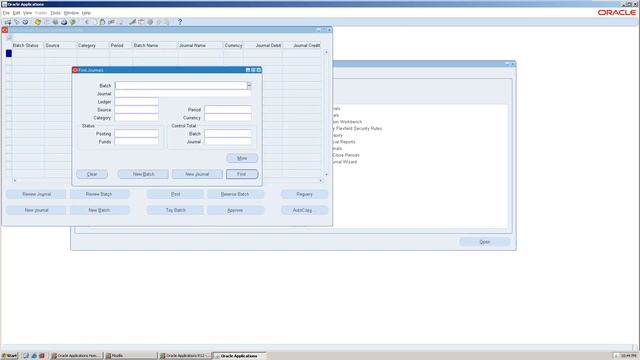Open the Batch field list of values button
Viewport: 640px width, 360px height.
tap(249, 85)
